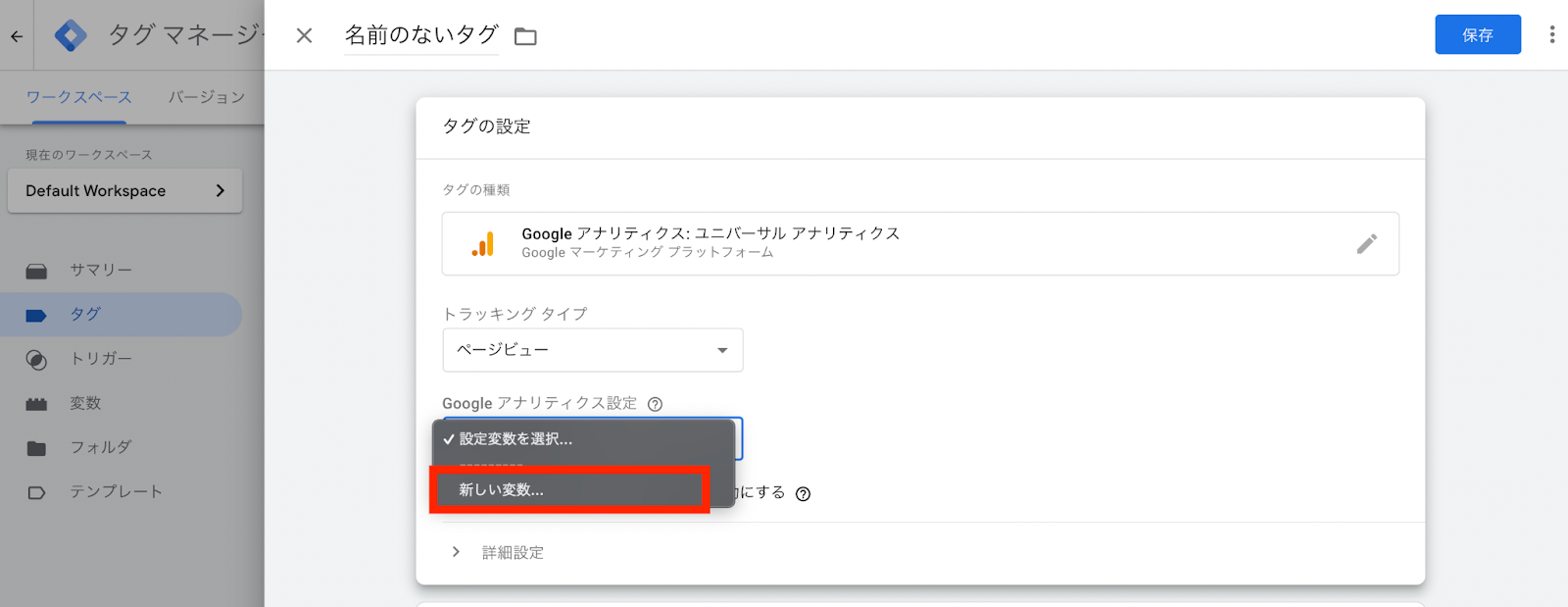Open help icon beside Google アナリティクス設定
This screenshot has height=607, width=1568.
[x=656, y=404]
